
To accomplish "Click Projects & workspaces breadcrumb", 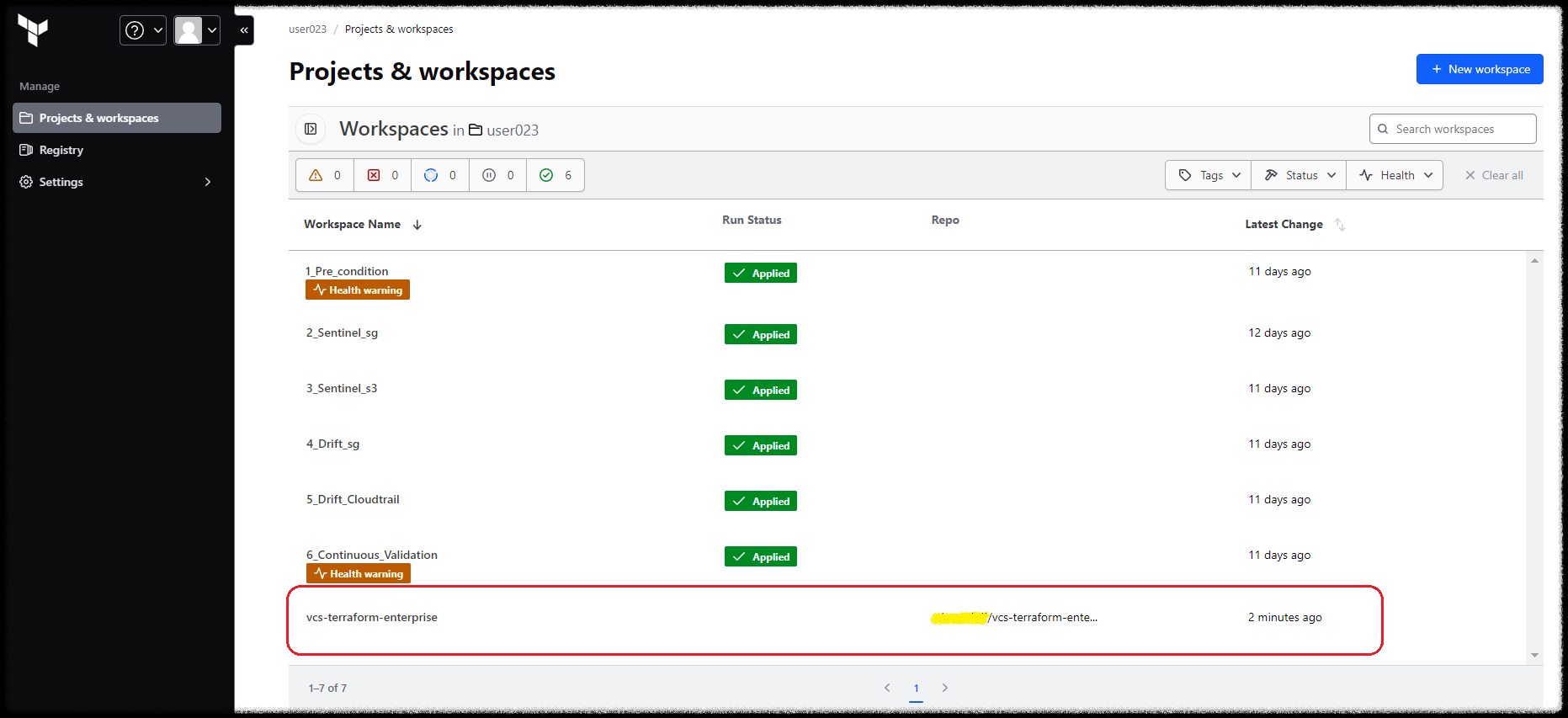I will 399,29.
